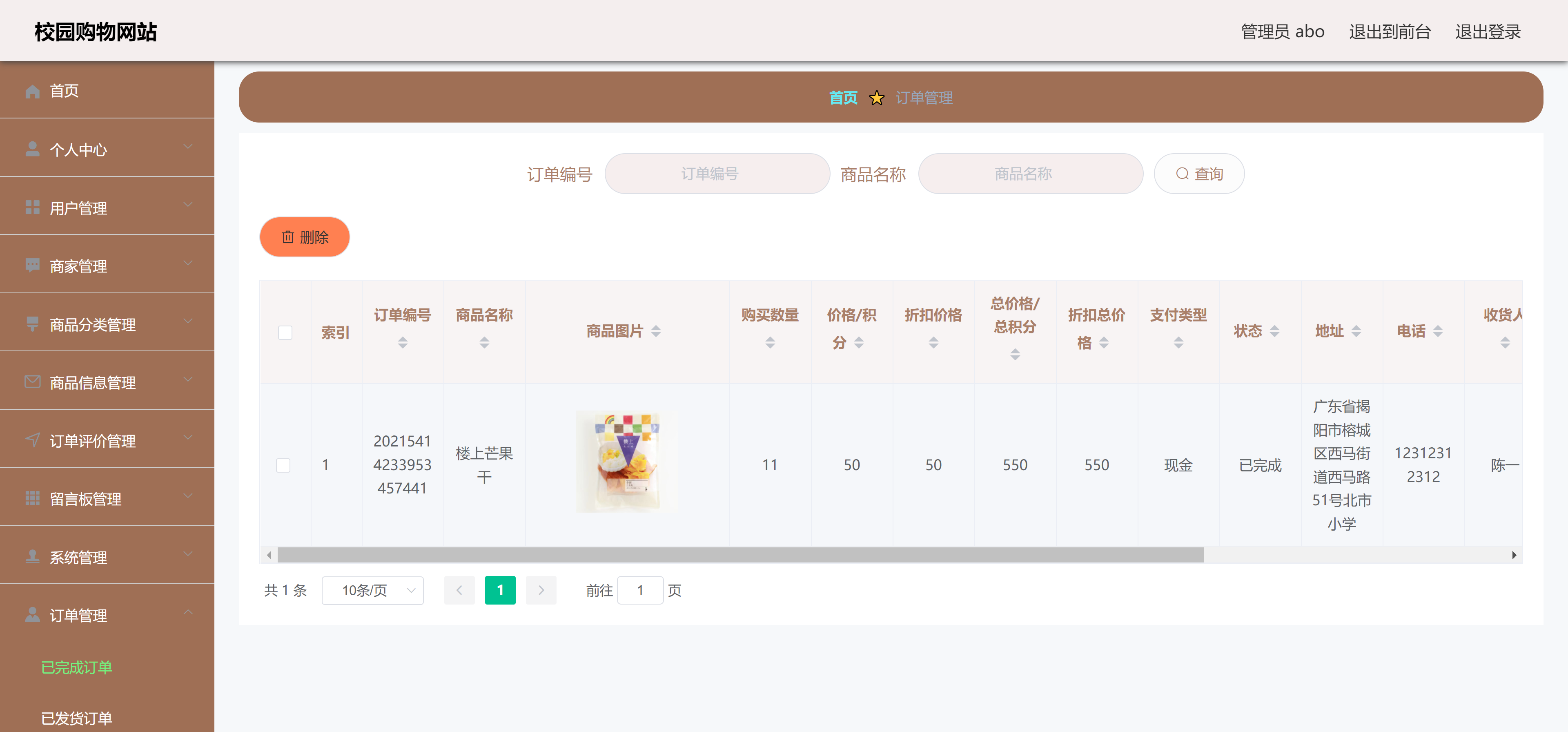Toggle the select-all header checkbox
This screenshot has height=732, width=1568.
(285, 333)
